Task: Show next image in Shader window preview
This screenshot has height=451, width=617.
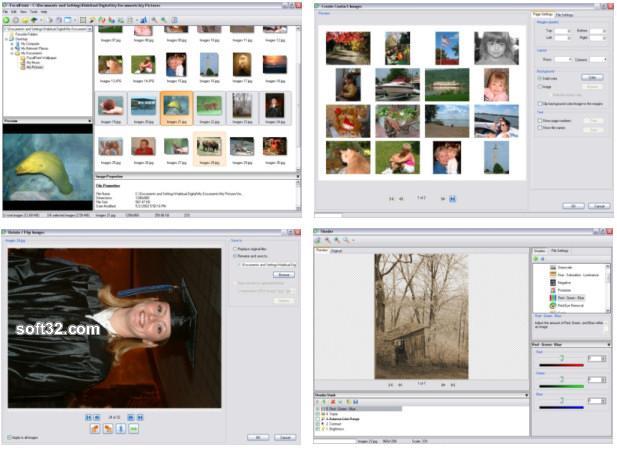Action: click(443, 385)
